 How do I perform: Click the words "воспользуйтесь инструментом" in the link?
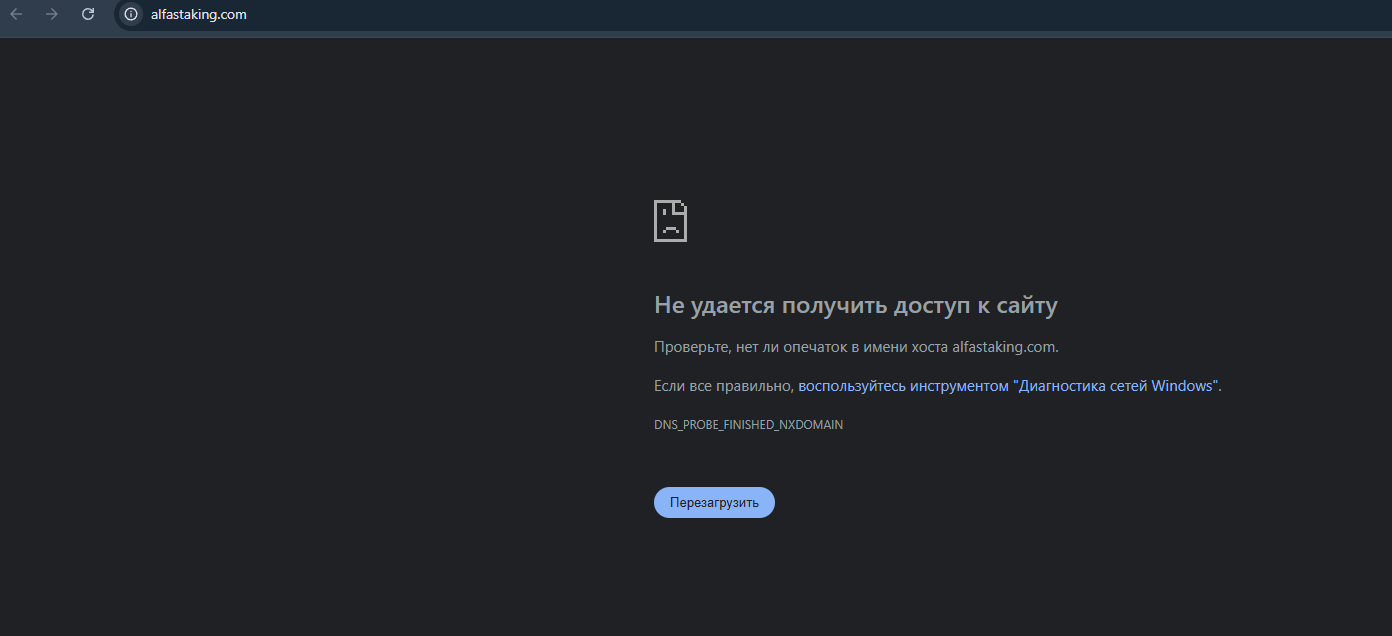(x=902, y=386)
